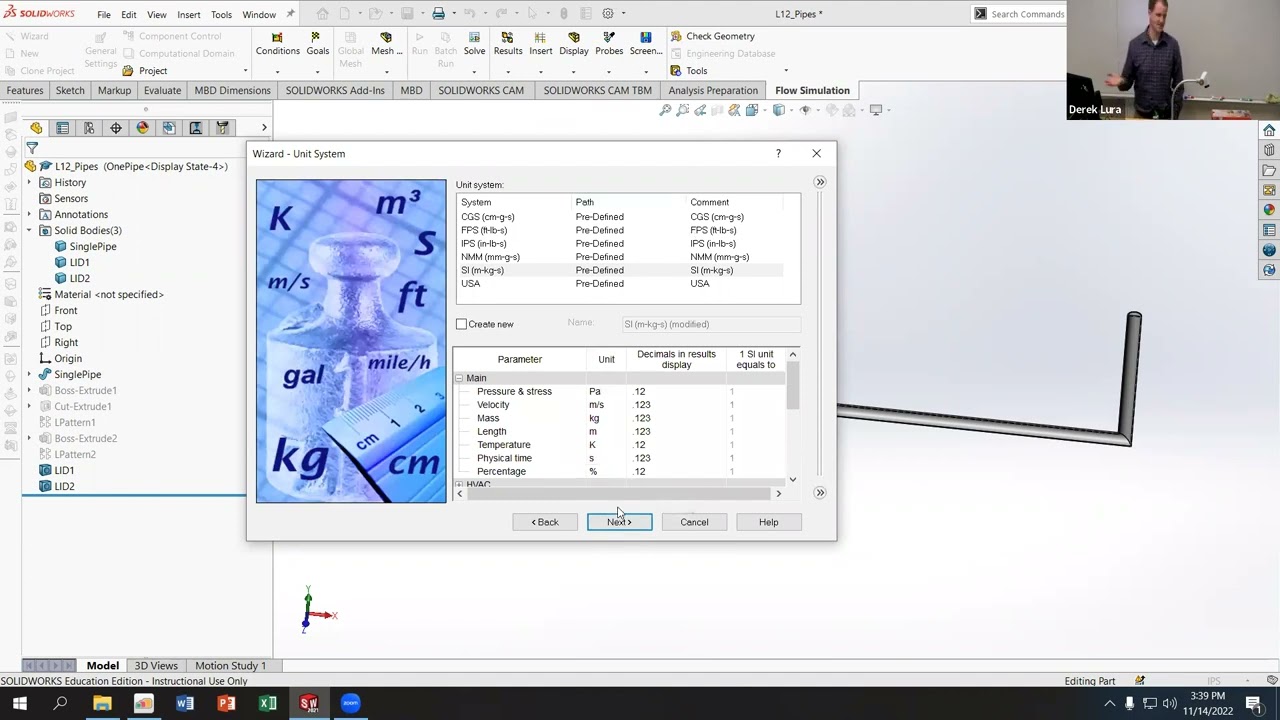1280x720 pixels.
Task: Select the PropertyManager tab icon
Action: tap(62, 128)
